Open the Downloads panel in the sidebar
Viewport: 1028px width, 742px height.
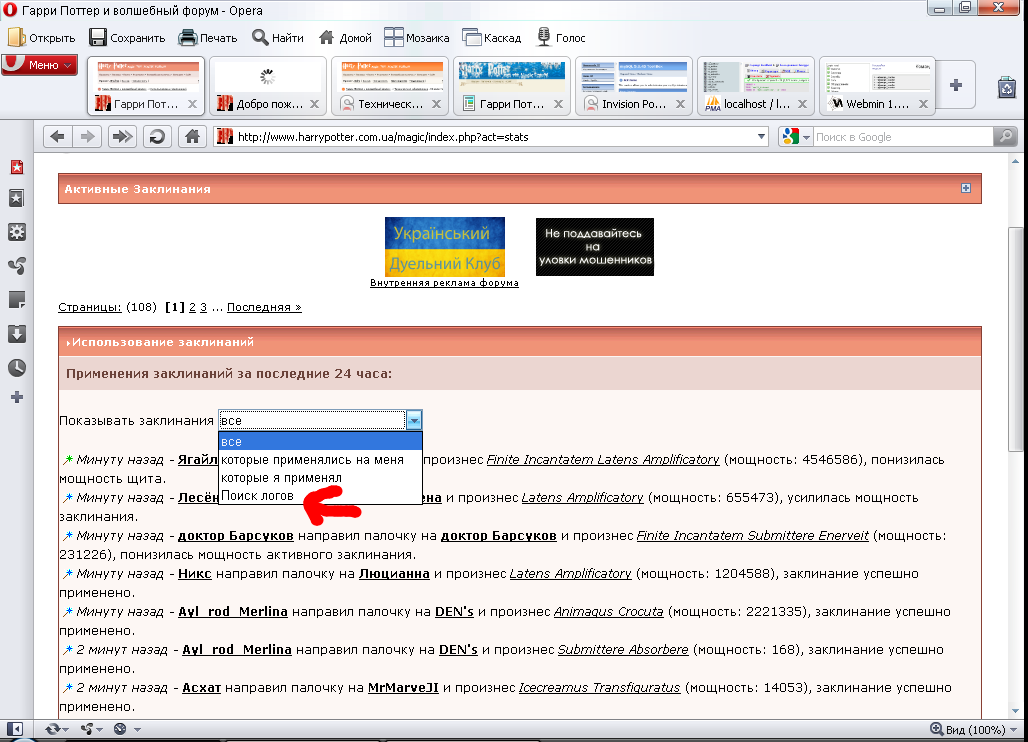[x=16, y=334]
